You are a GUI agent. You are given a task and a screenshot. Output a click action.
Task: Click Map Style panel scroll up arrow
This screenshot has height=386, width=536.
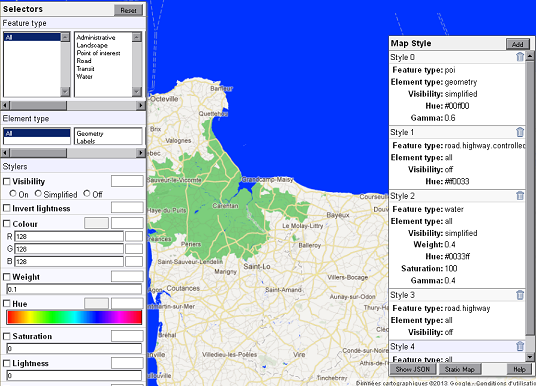click(530, 55)
